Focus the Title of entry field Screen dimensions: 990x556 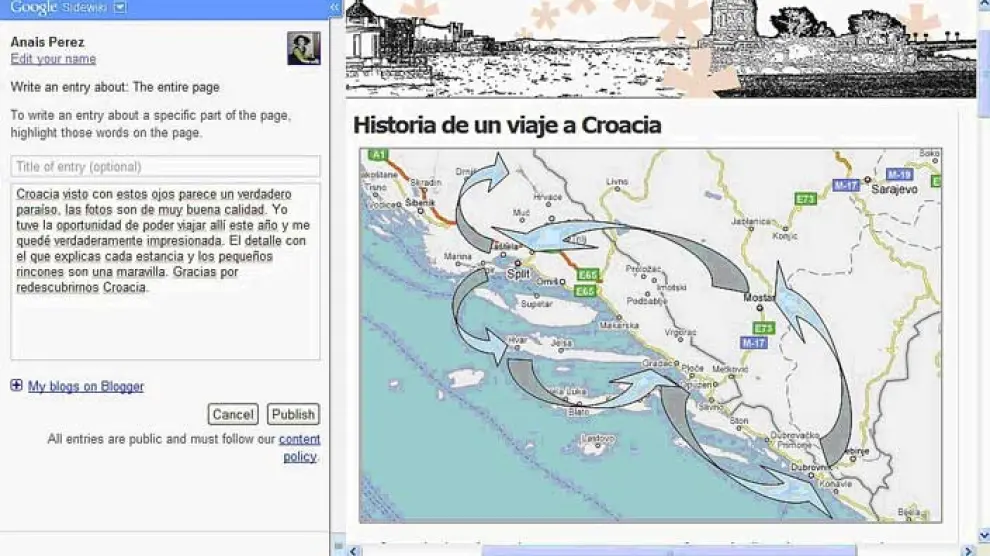pyautogui.click(x=165, y=167)
